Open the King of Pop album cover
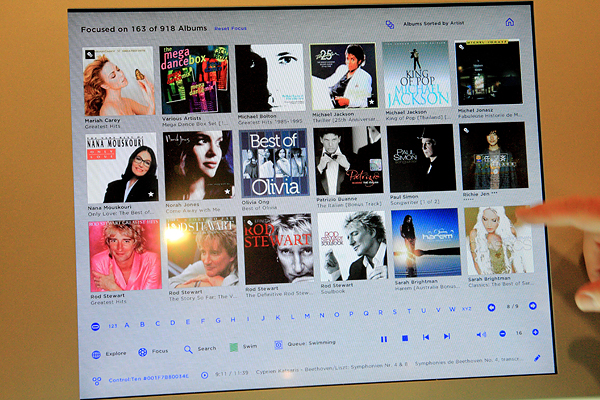 [x=416, y=74]
